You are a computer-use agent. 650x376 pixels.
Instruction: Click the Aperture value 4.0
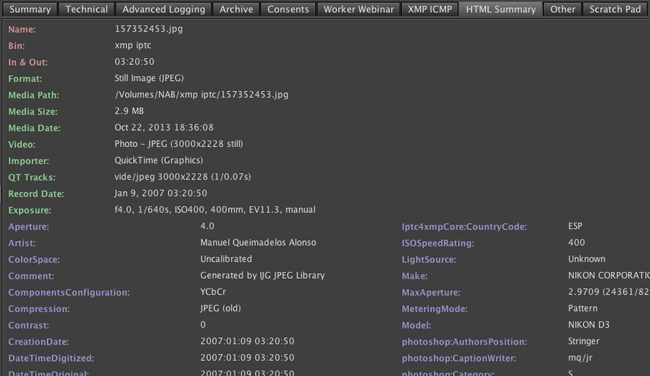[x=207, y=226]
